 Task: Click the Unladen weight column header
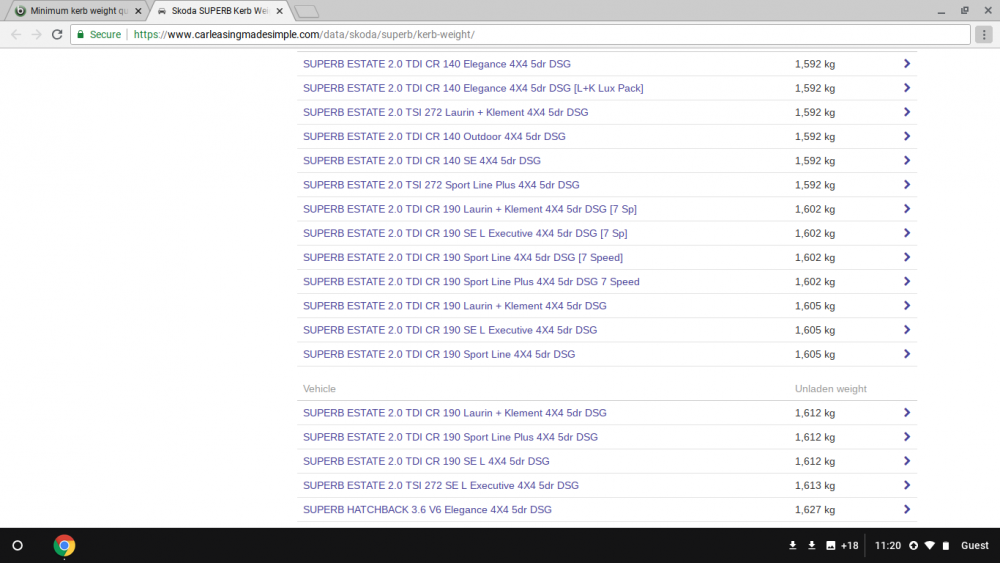(831, 389)
